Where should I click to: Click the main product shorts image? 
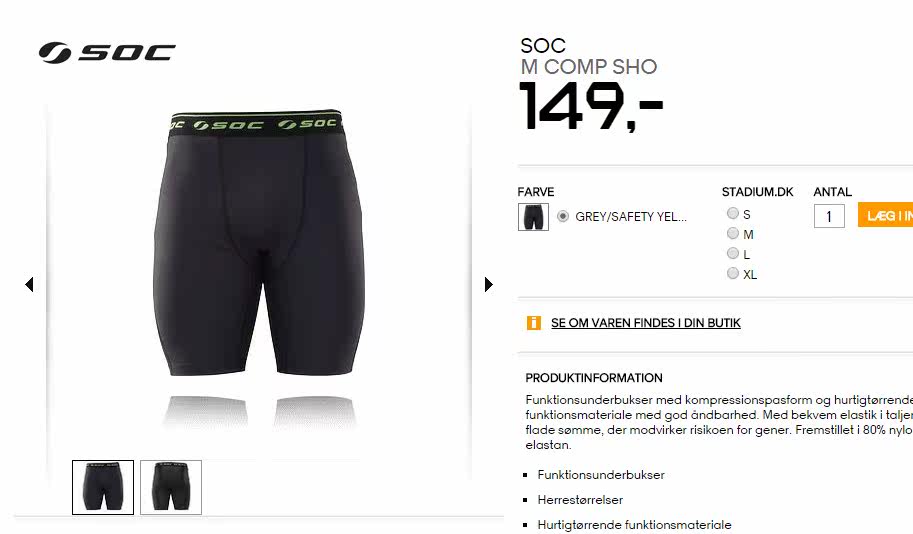tap(259, 243)
